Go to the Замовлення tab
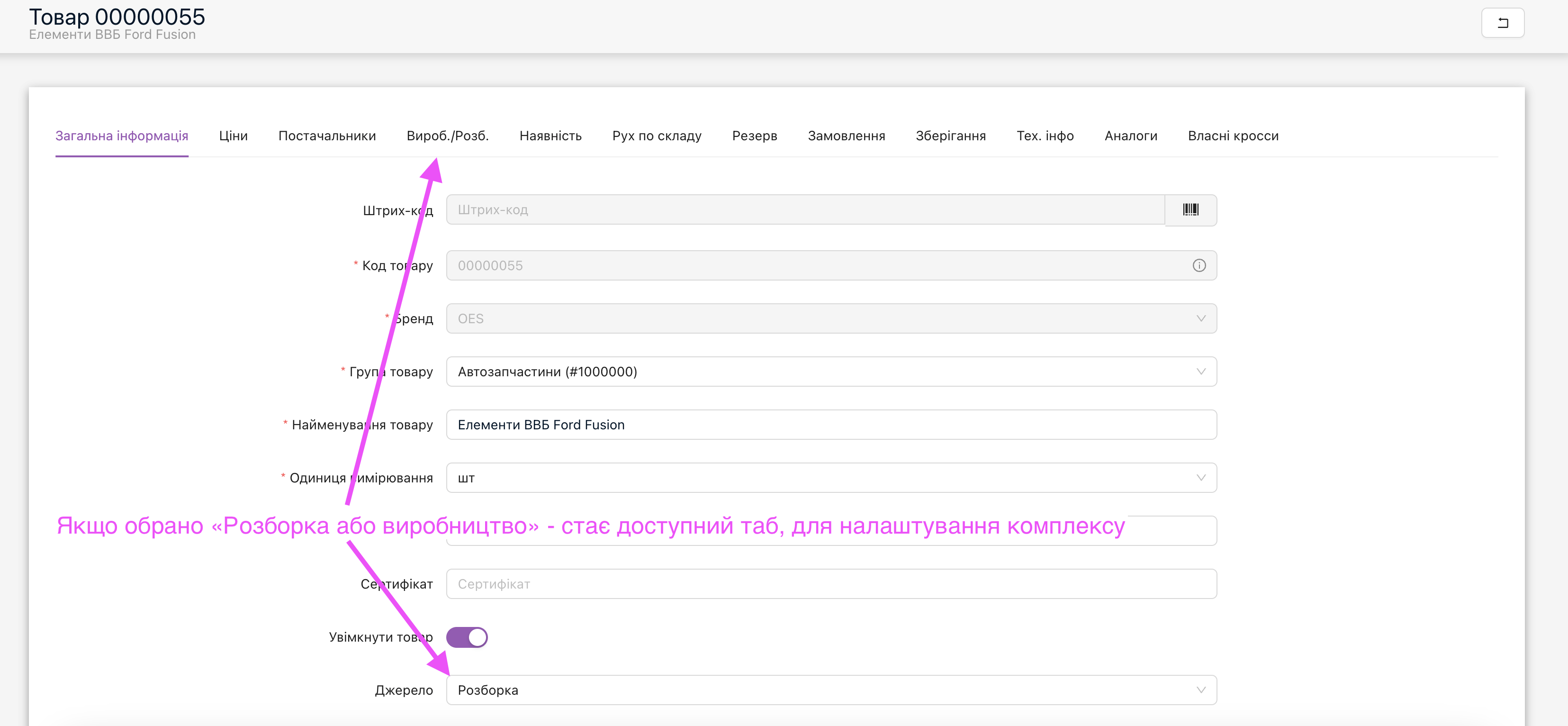Image resolution: width=1568 pixels, height=726 pixels. 846,136
